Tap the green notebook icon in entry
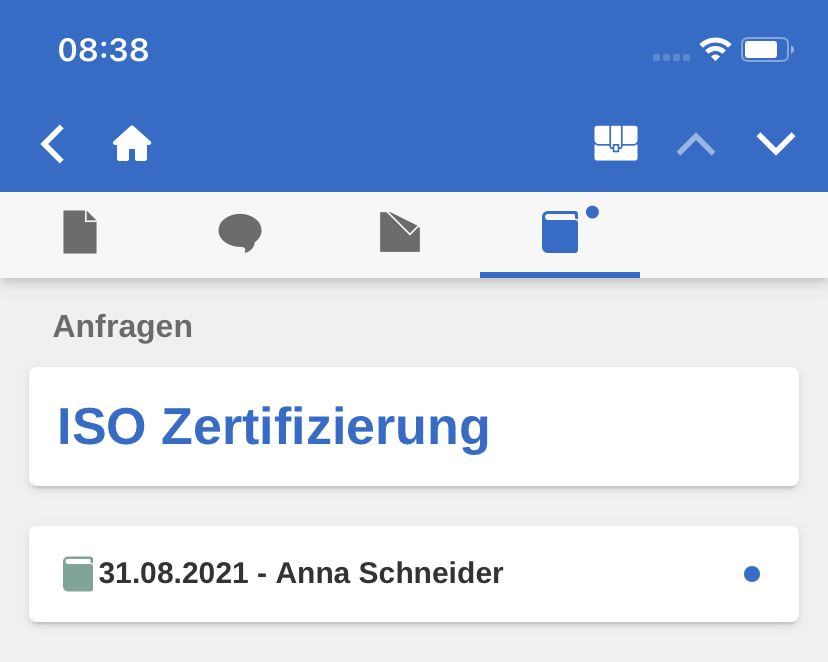828x662 pixels. click(x=78, y=574)
